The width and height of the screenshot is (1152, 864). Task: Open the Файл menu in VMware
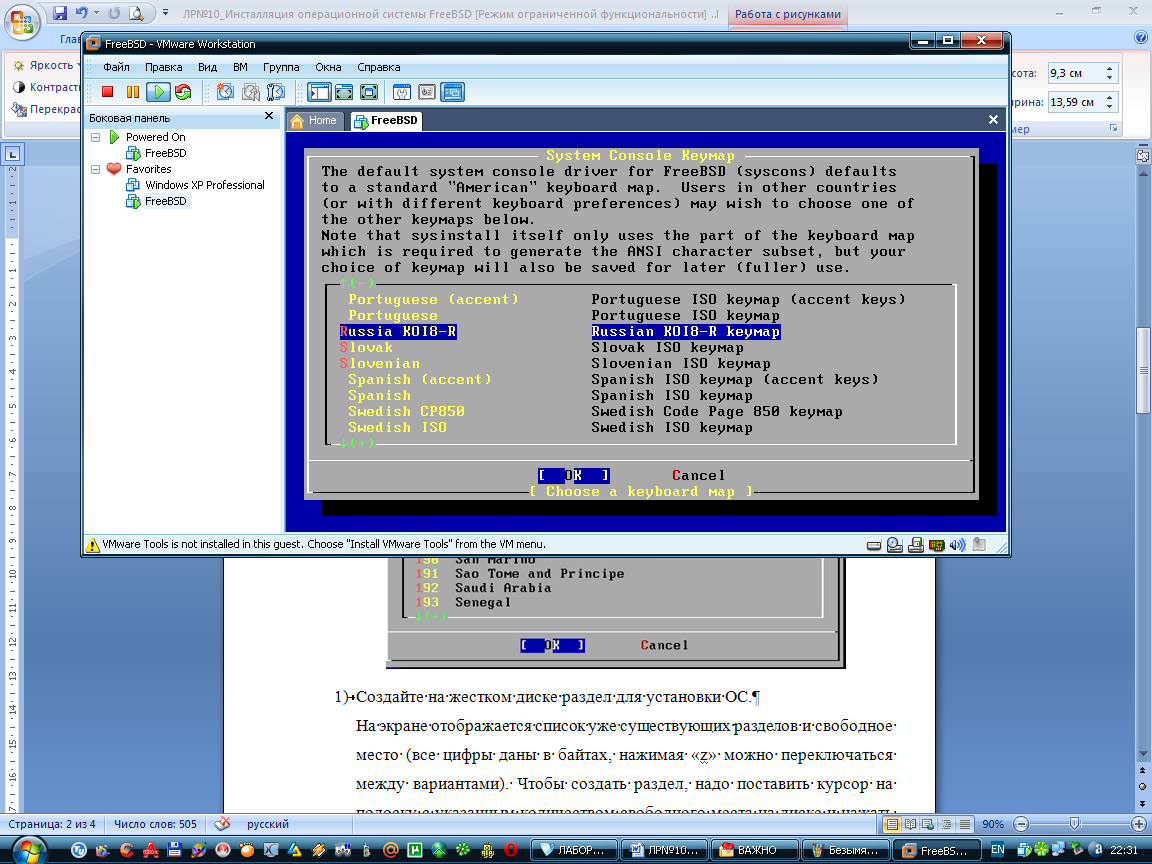click(x=116, y=67)
